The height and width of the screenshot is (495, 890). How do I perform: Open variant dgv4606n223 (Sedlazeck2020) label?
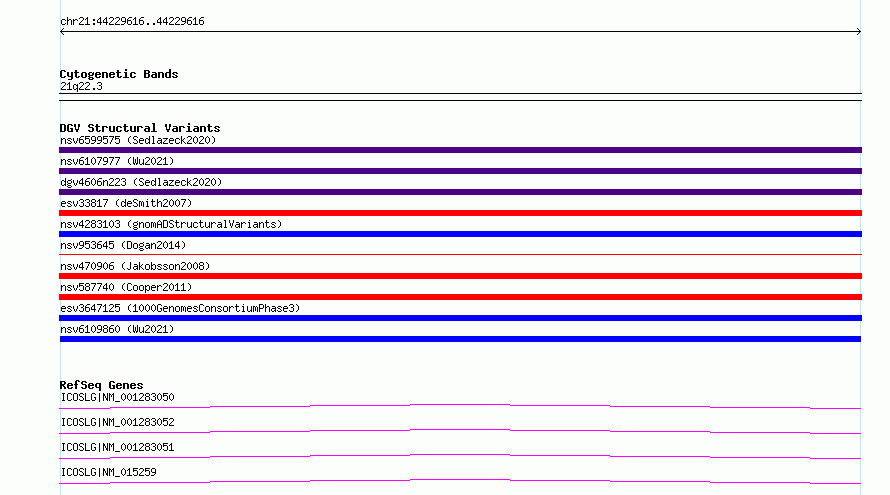[141, 182]
